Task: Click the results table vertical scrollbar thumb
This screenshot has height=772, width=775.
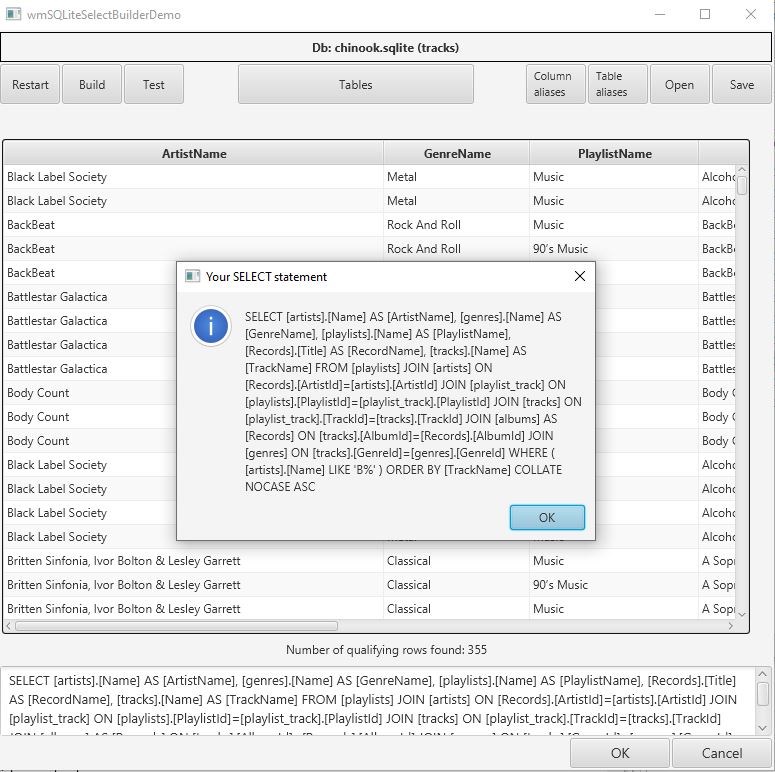Action: [741, 185]
